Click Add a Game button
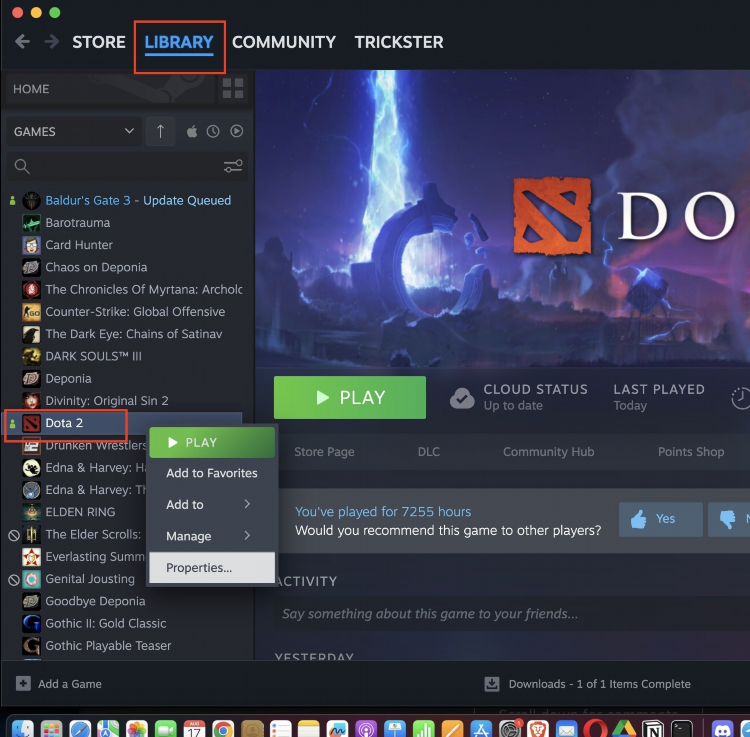This screenshot has height=737, width=750. [x=59, y=684]
